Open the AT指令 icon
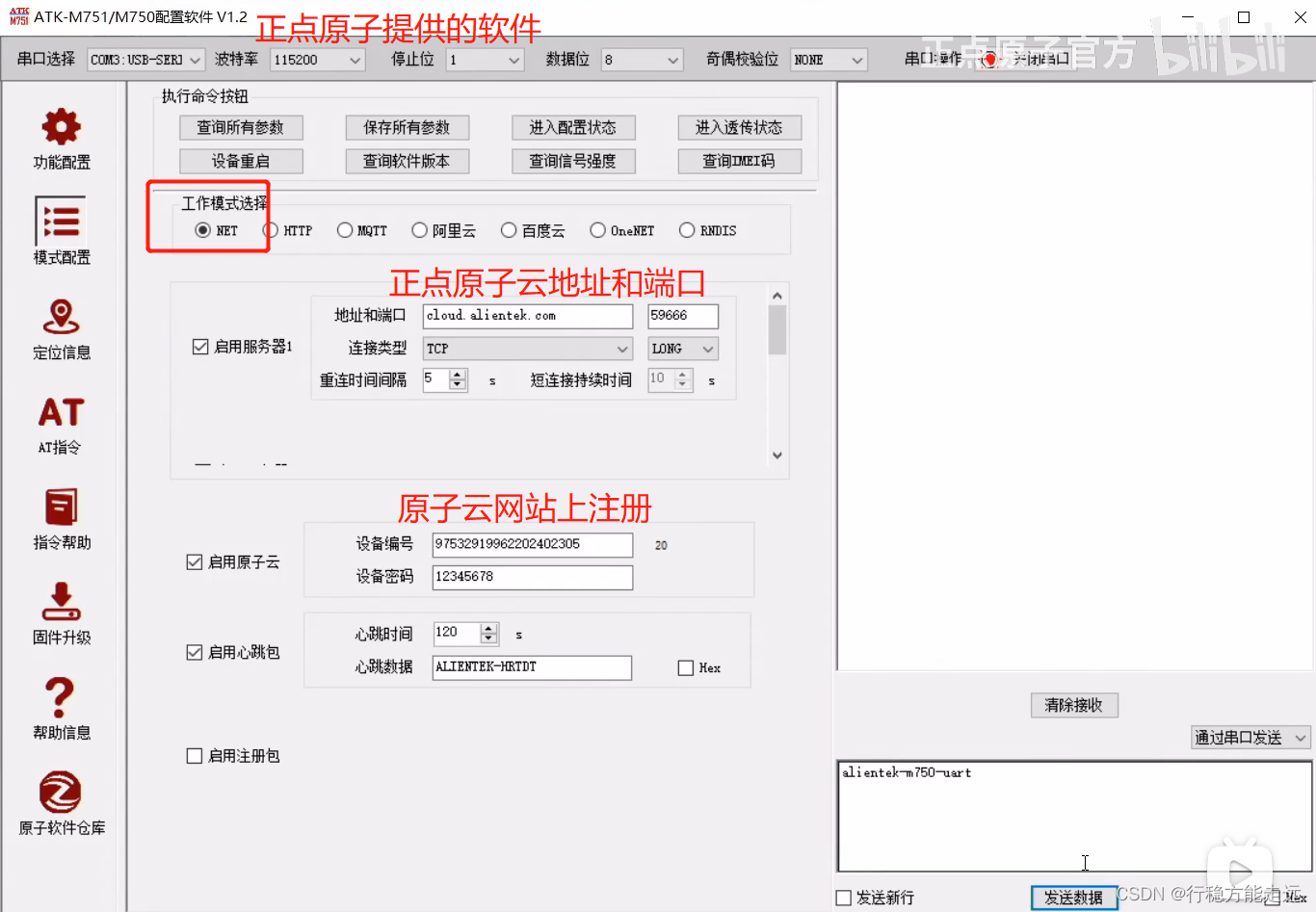Viewport: 1316px width, 912px height. point(61,412)
